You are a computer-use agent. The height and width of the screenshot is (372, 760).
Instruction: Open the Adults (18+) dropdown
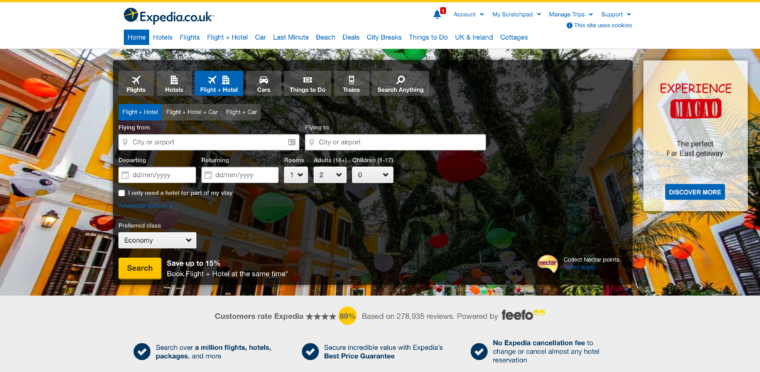pyautogui.click(x=330, y=175)
